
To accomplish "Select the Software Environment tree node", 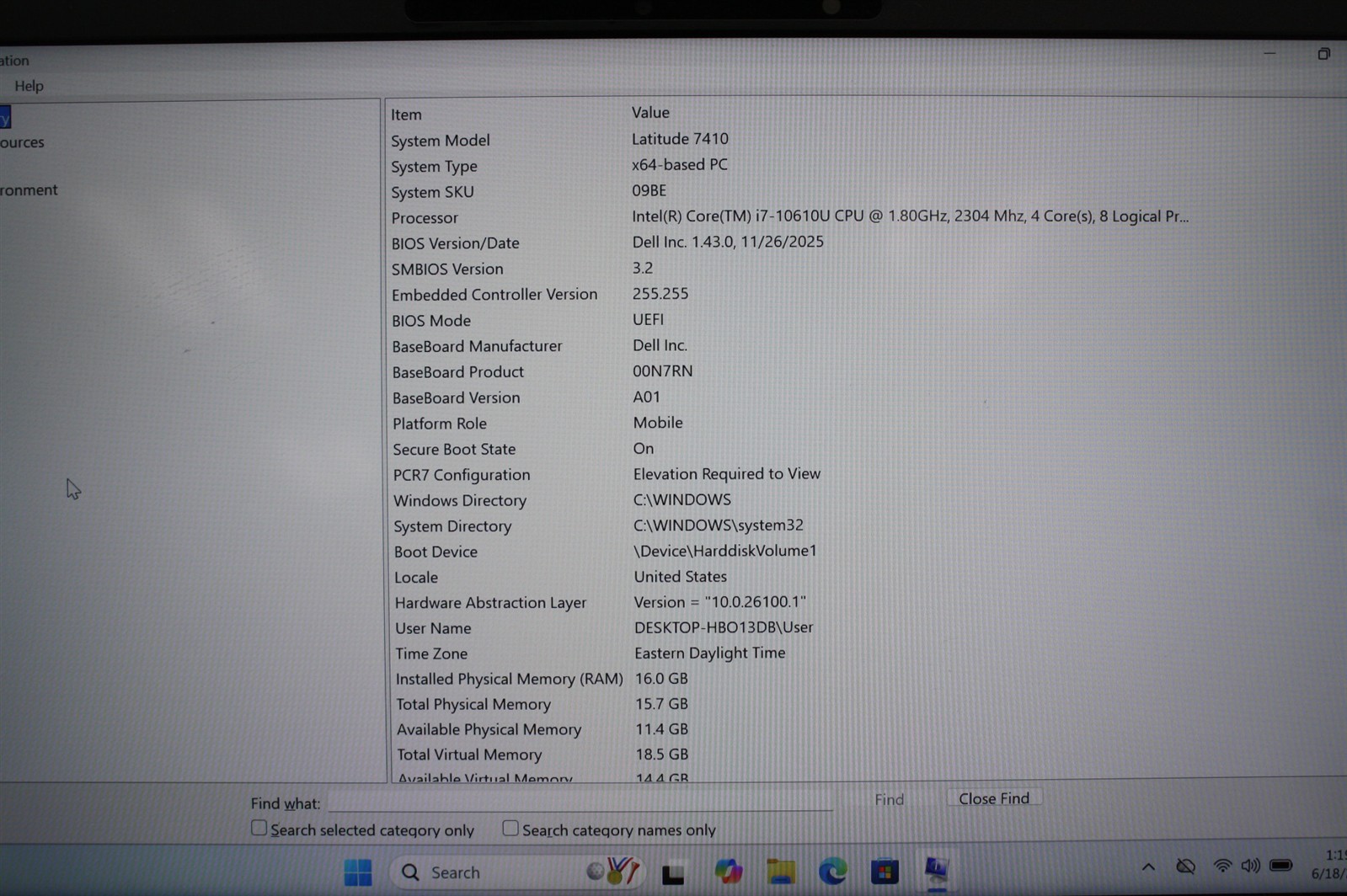I will click(x=29, y=190).
